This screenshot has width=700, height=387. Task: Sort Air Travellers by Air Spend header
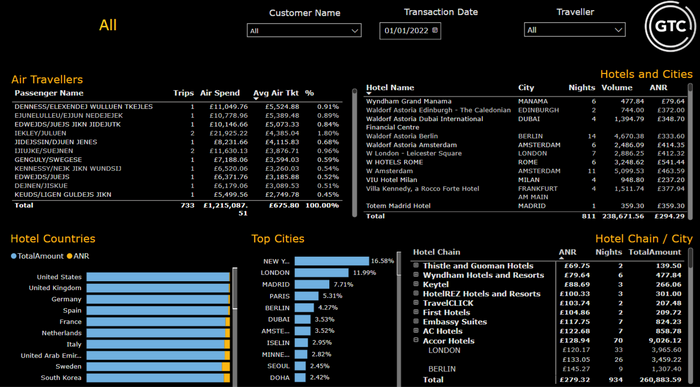(220, 93)
